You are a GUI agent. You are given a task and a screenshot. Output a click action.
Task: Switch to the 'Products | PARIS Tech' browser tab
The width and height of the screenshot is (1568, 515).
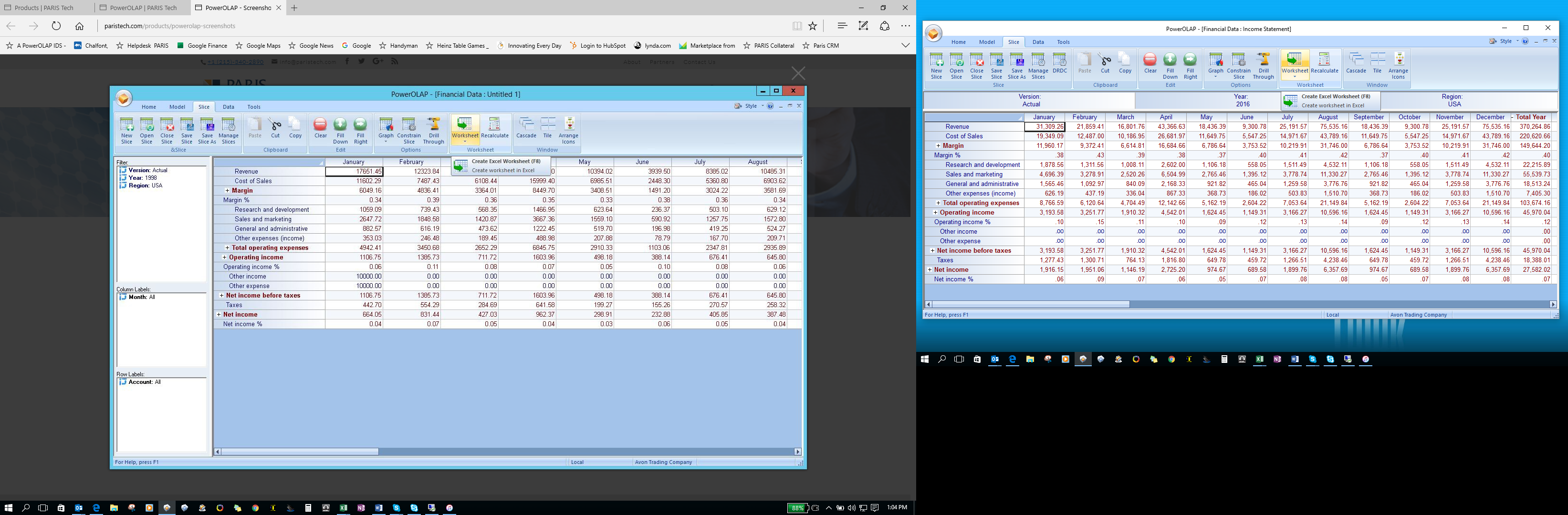pyautogui.click(x=47, y=8)
